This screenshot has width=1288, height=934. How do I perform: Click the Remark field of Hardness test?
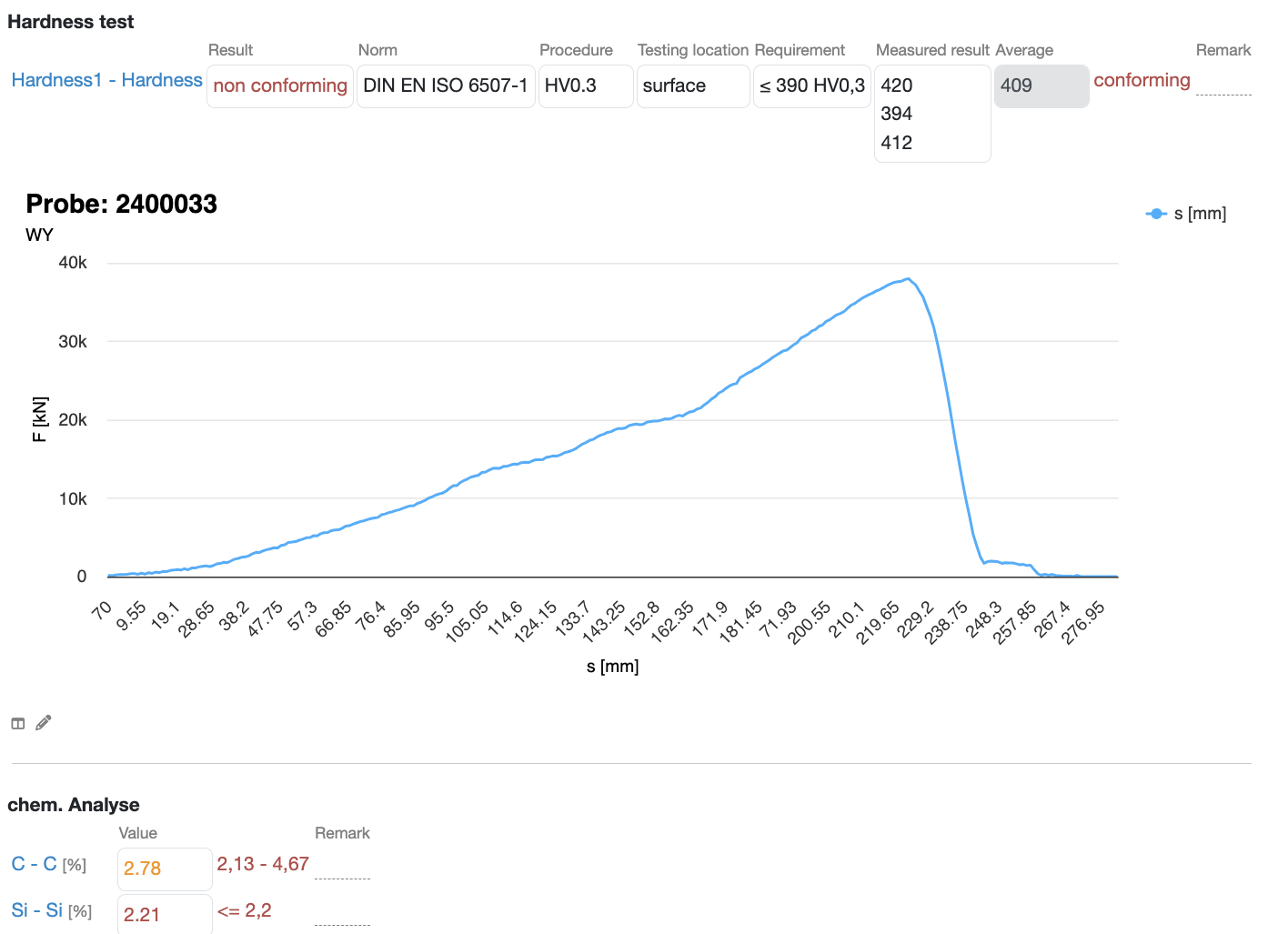[1223, 84]
